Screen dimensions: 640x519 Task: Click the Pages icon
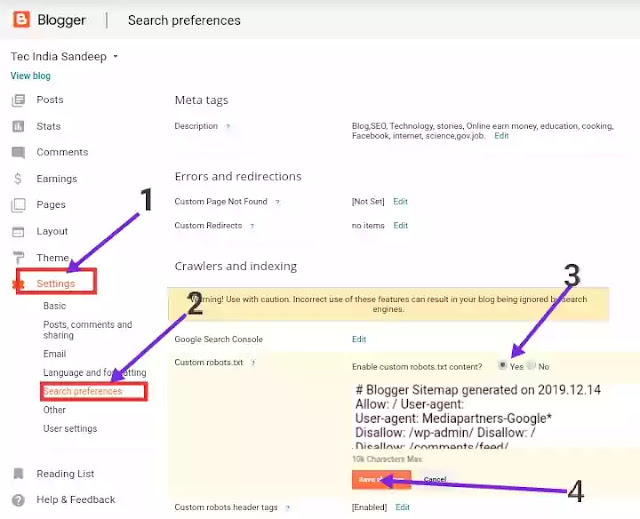coord(18,205)
